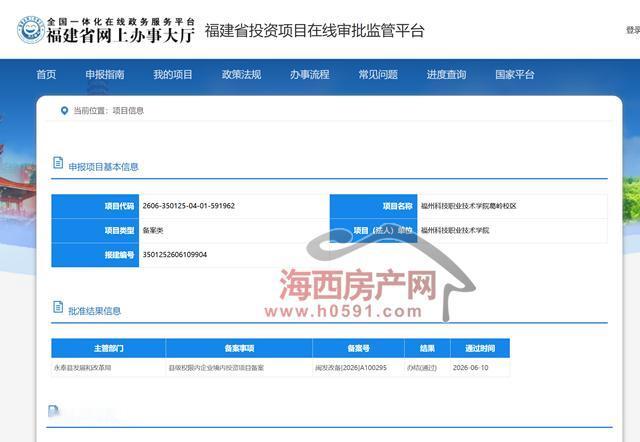
Task: Click the partially hidden document icon at bottom
Action: [53, 411]
